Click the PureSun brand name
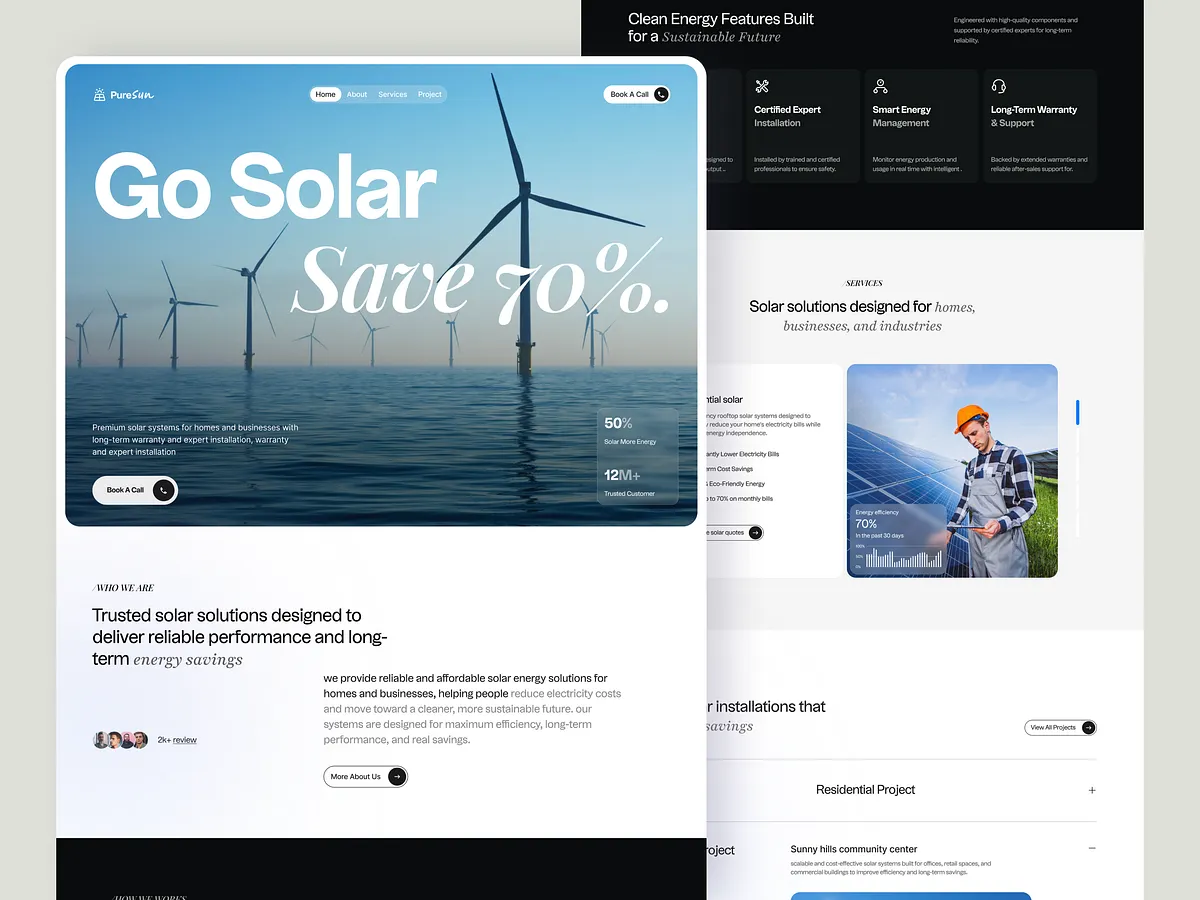 (133, 95)
